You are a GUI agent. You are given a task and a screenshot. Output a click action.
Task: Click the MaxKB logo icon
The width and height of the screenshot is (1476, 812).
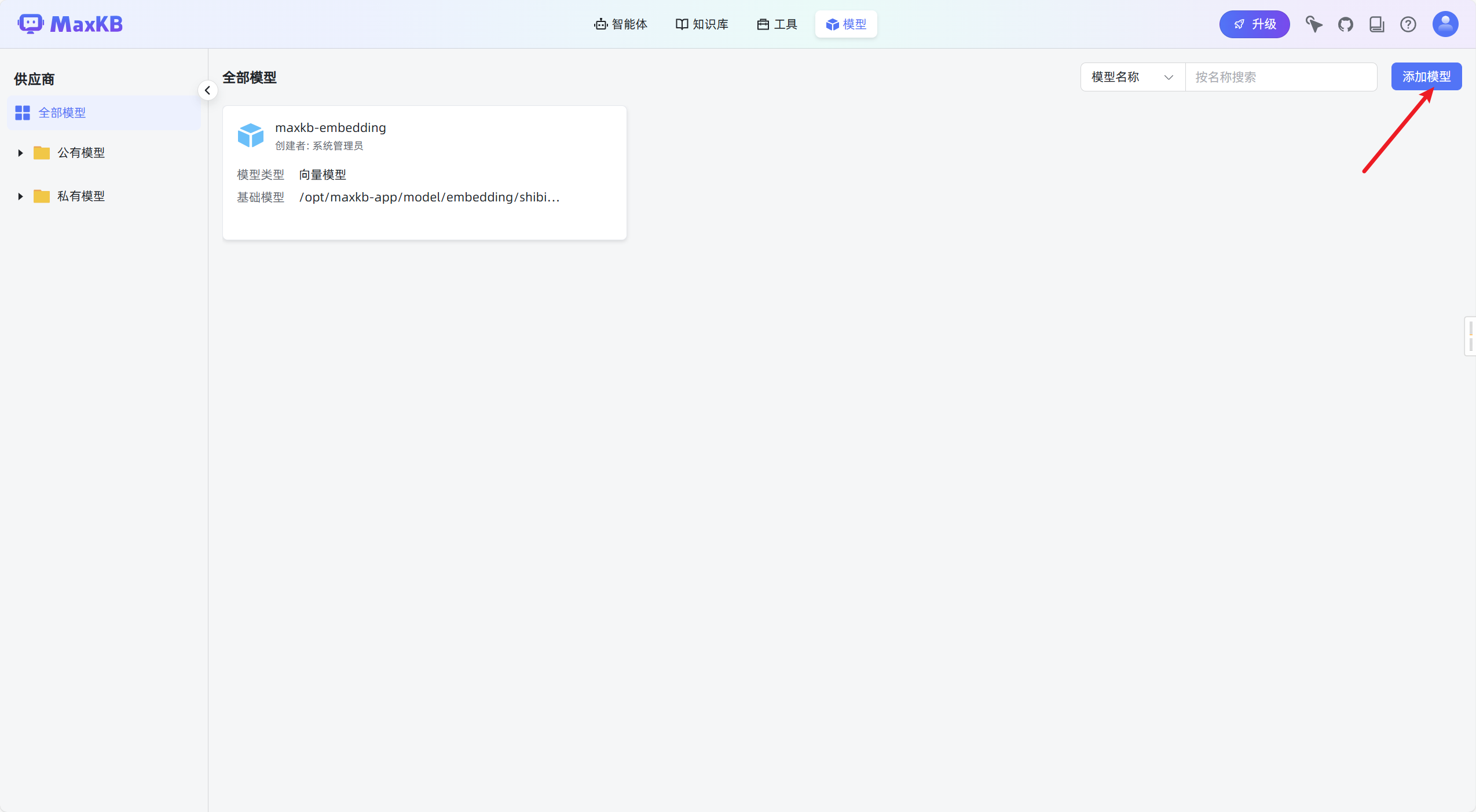(30, 24)
